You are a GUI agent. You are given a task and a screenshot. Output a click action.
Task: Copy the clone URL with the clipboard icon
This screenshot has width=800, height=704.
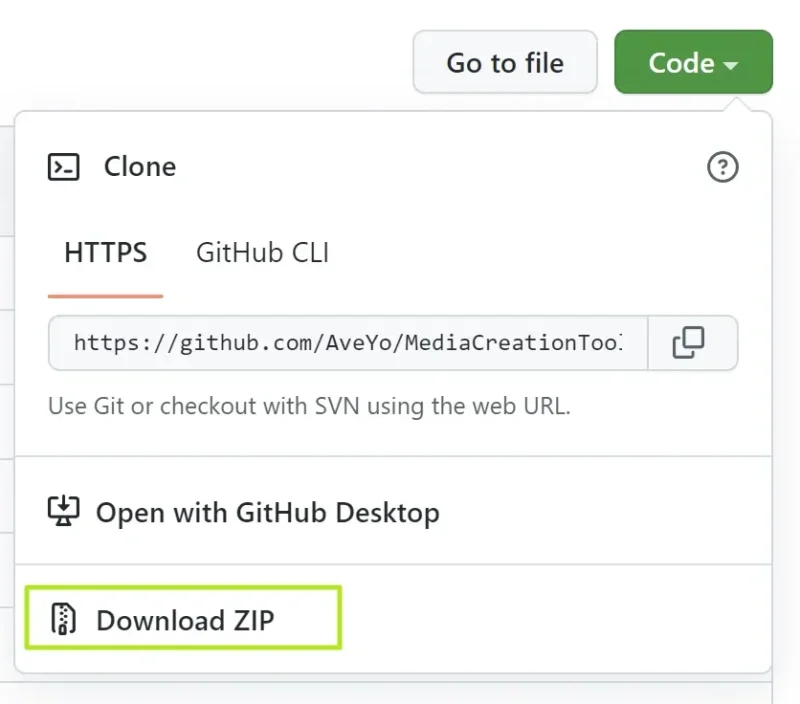click(x=688, y=343)
